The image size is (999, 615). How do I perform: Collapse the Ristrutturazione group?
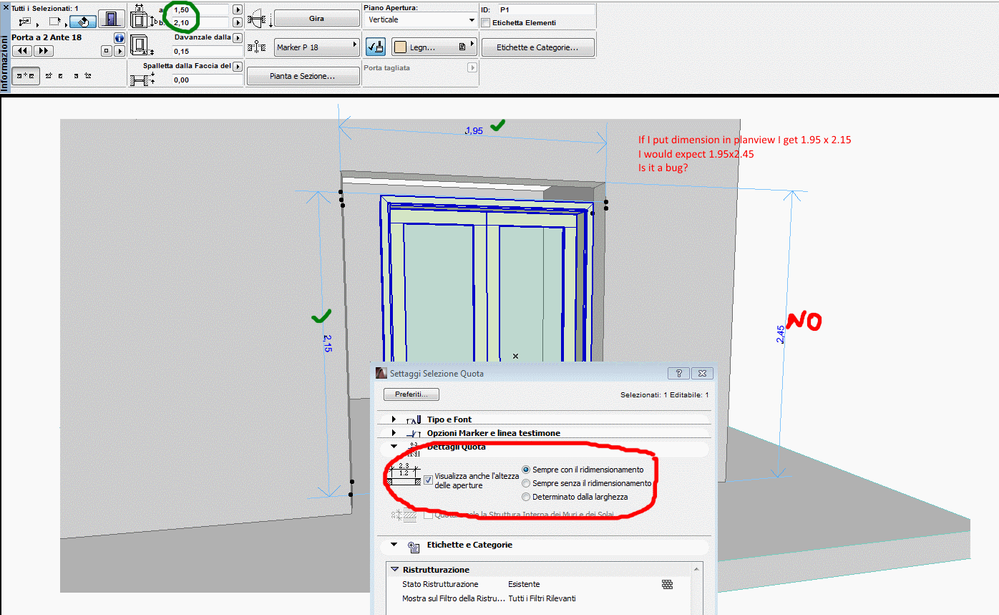[395, 570]
